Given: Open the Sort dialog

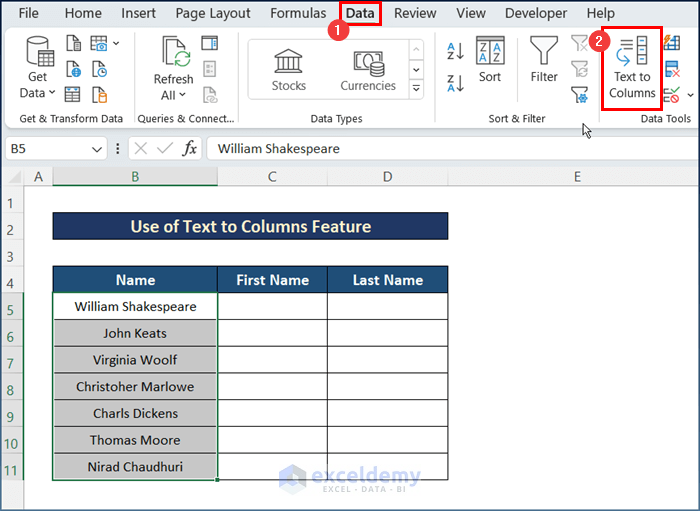Looking at the screenshot, I should pos(490,60).
